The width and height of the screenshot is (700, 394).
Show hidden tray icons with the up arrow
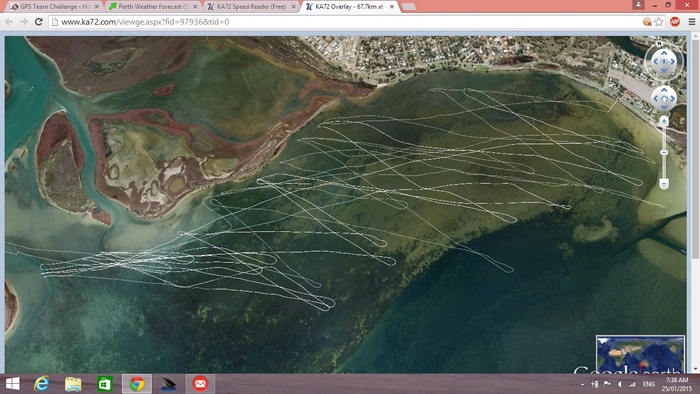(583, 384)
